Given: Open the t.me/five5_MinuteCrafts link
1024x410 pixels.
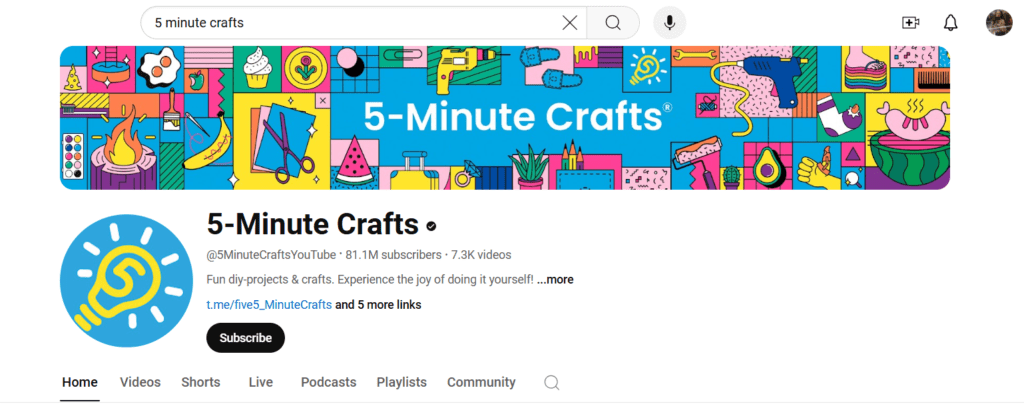Looking at the screenshot, I should (269, 305).
